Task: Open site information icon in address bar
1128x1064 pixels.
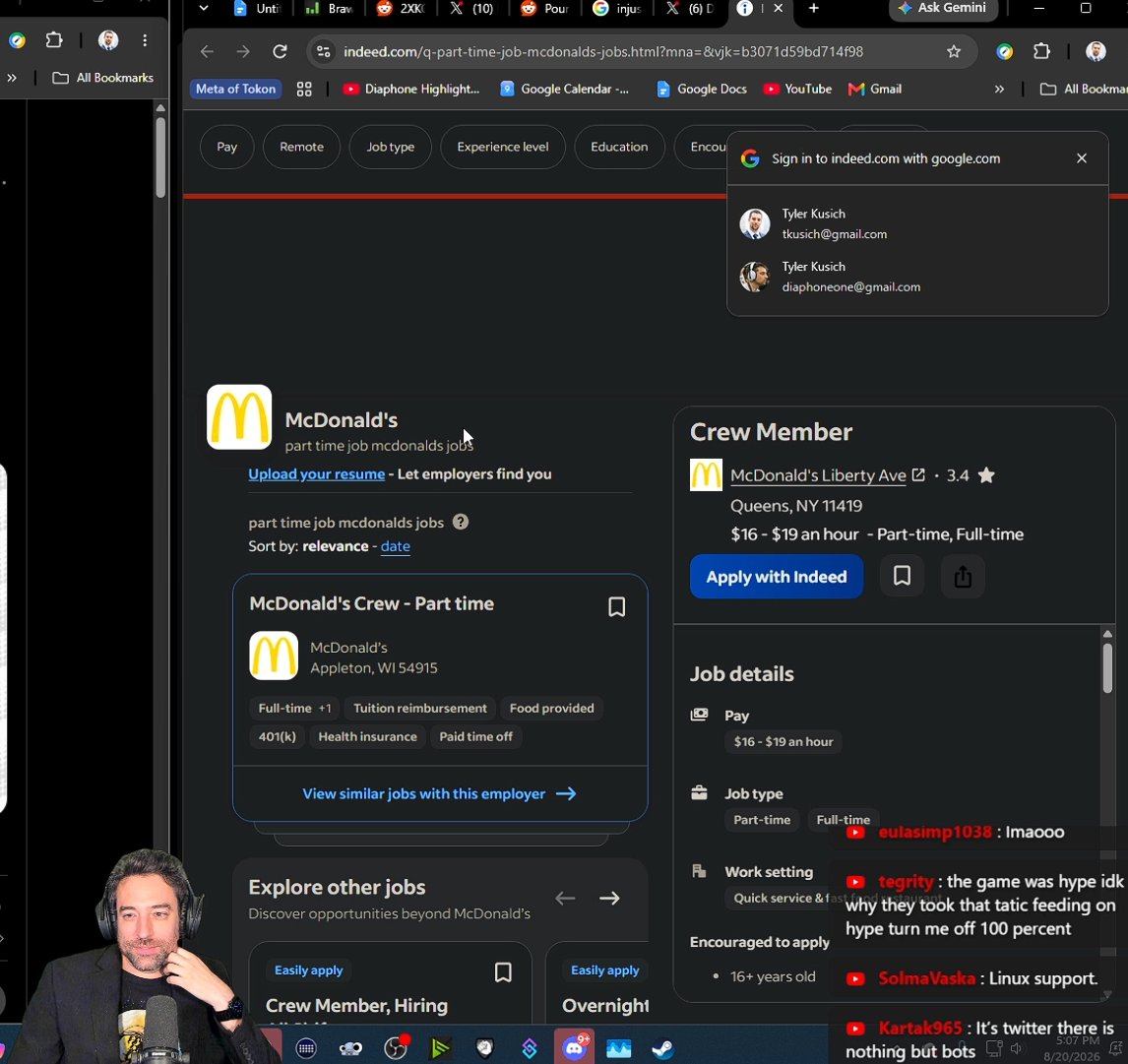Action: 324,52
